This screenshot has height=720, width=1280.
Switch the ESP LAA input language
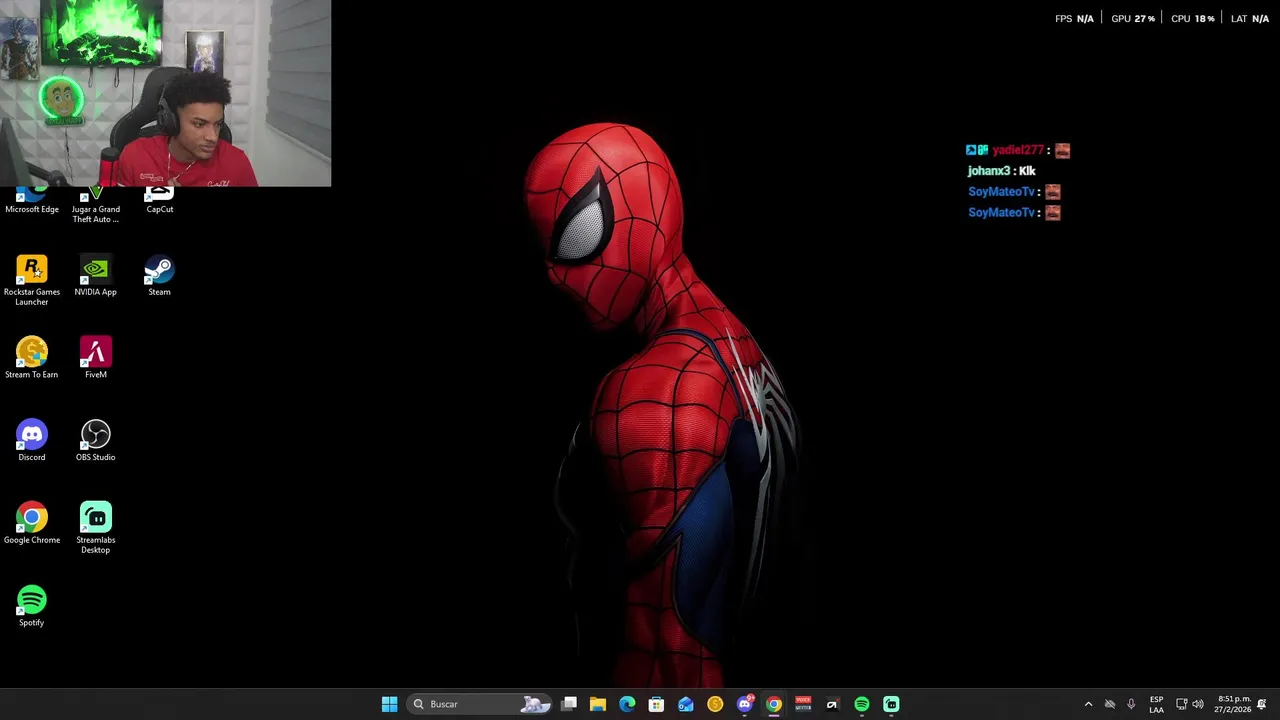click(x=1156, y=704)
